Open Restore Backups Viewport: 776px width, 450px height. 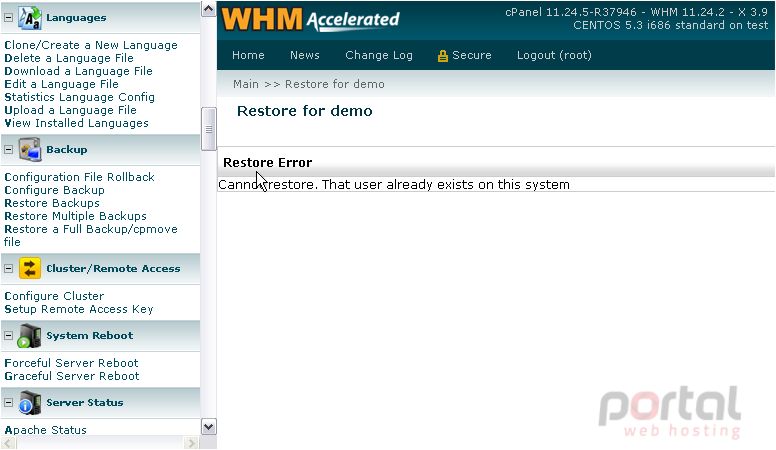pyautogui.click(x=52, y=203)
